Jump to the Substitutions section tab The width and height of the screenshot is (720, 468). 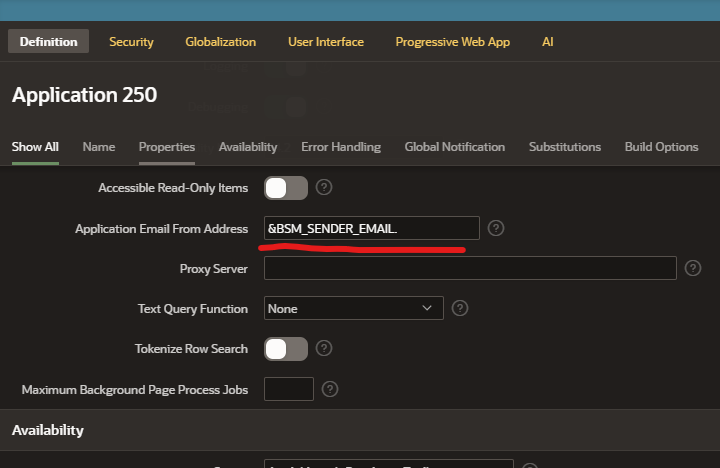click(x=565, y=147)
